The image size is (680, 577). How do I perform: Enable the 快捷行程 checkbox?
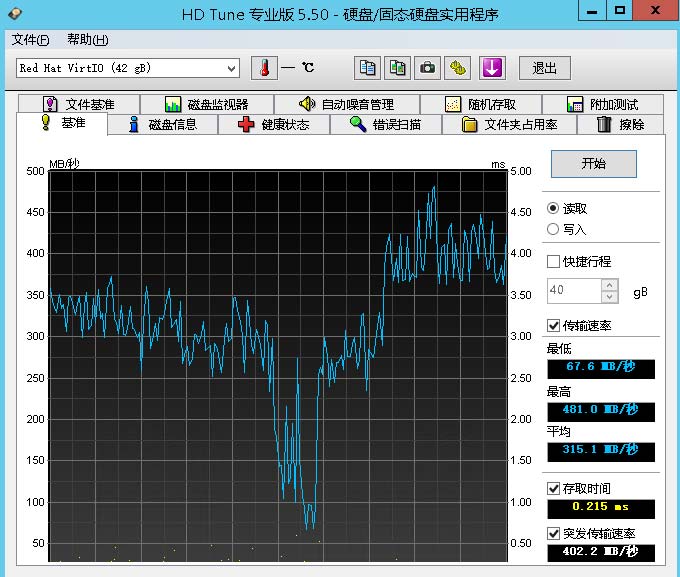click(x=553, y=262)
